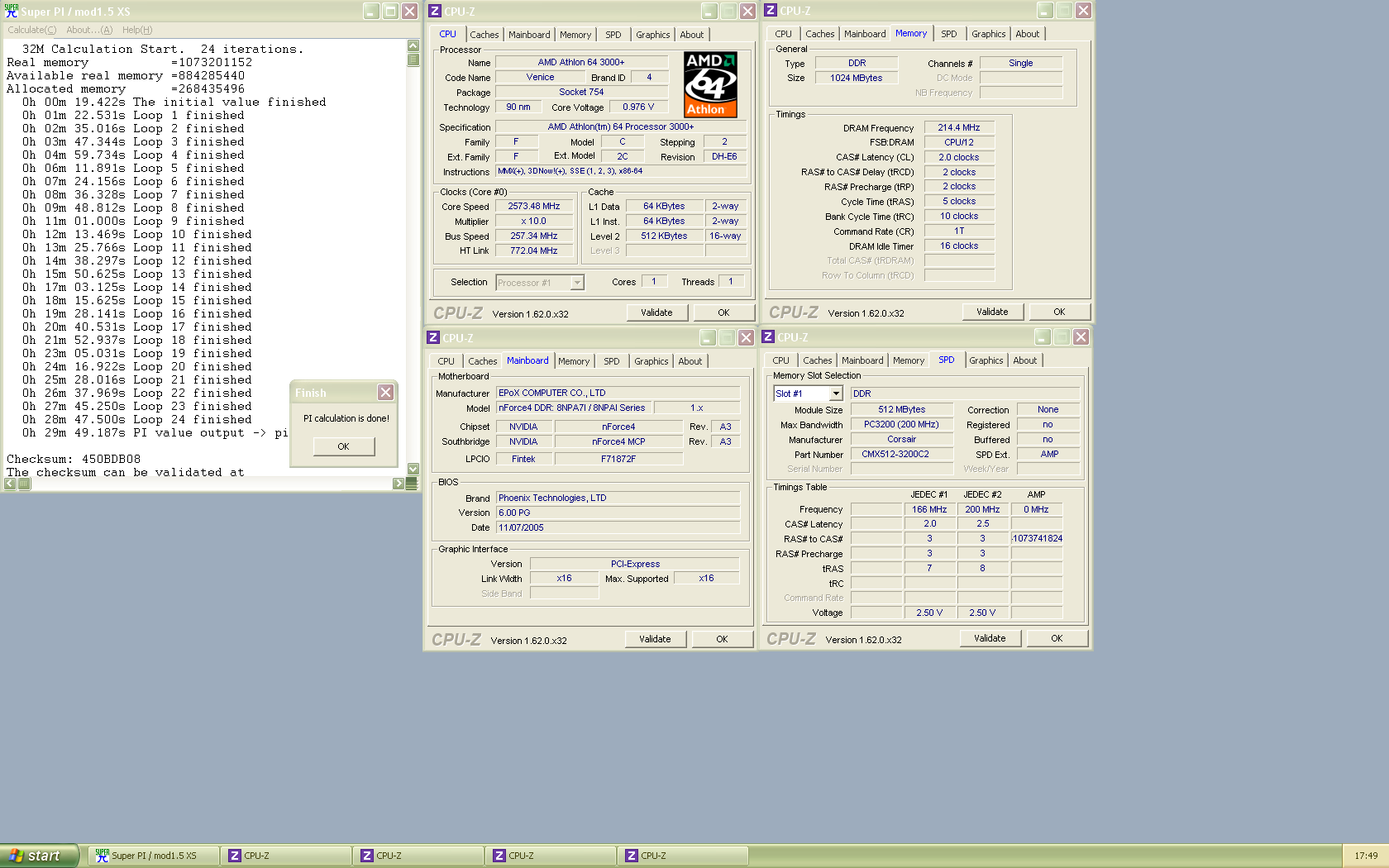Minimize the Super PI window
This screenshot has width=1389, height=868.
pos(371,11)
